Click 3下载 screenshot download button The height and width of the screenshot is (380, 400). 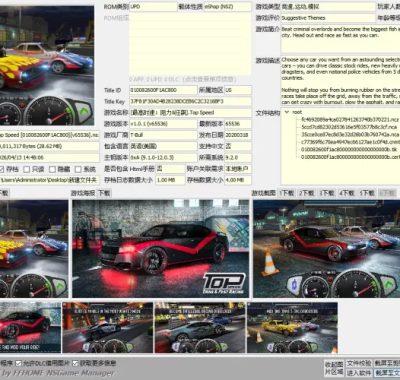pyautogui.click(x=327, y=193)
